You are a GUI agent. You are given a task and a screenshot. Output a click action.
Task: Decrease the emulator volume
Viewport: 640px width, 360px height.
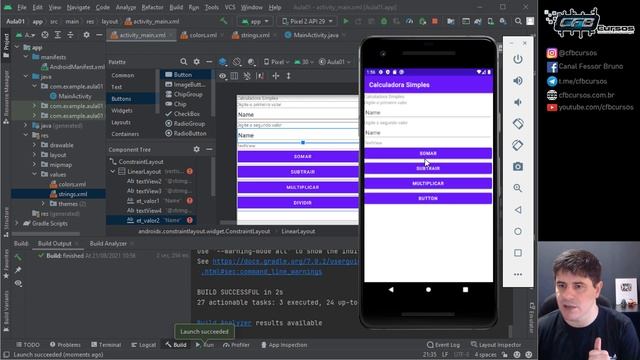(x=518, y=102)
